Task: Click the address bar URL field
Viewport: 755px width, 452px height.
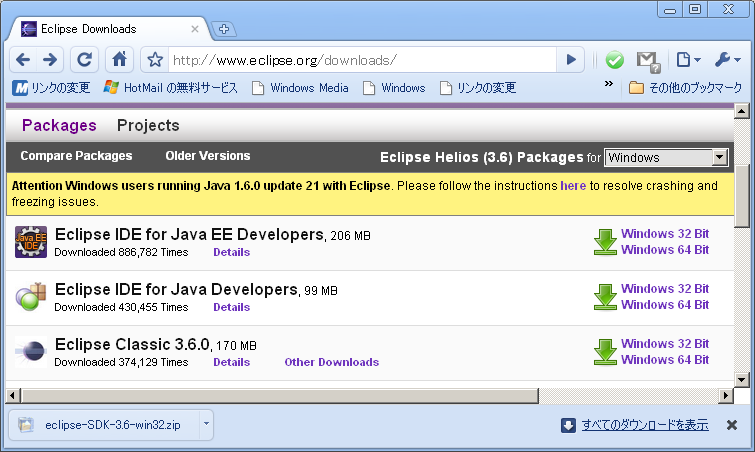Action: 363,60
